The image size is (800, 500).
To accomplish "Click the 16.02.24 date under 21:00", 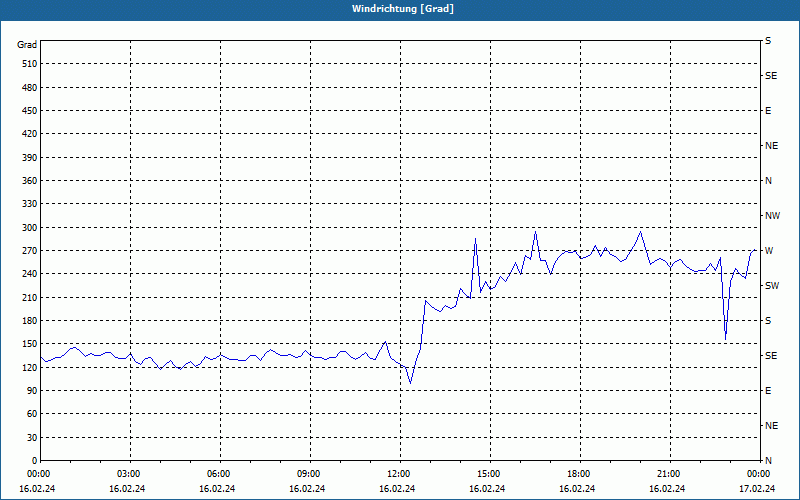I will (x=667, y=489).
